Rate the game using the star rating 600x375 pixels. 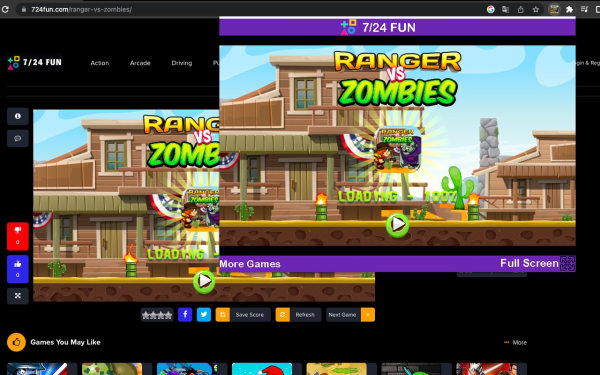(x=157, y=315)
